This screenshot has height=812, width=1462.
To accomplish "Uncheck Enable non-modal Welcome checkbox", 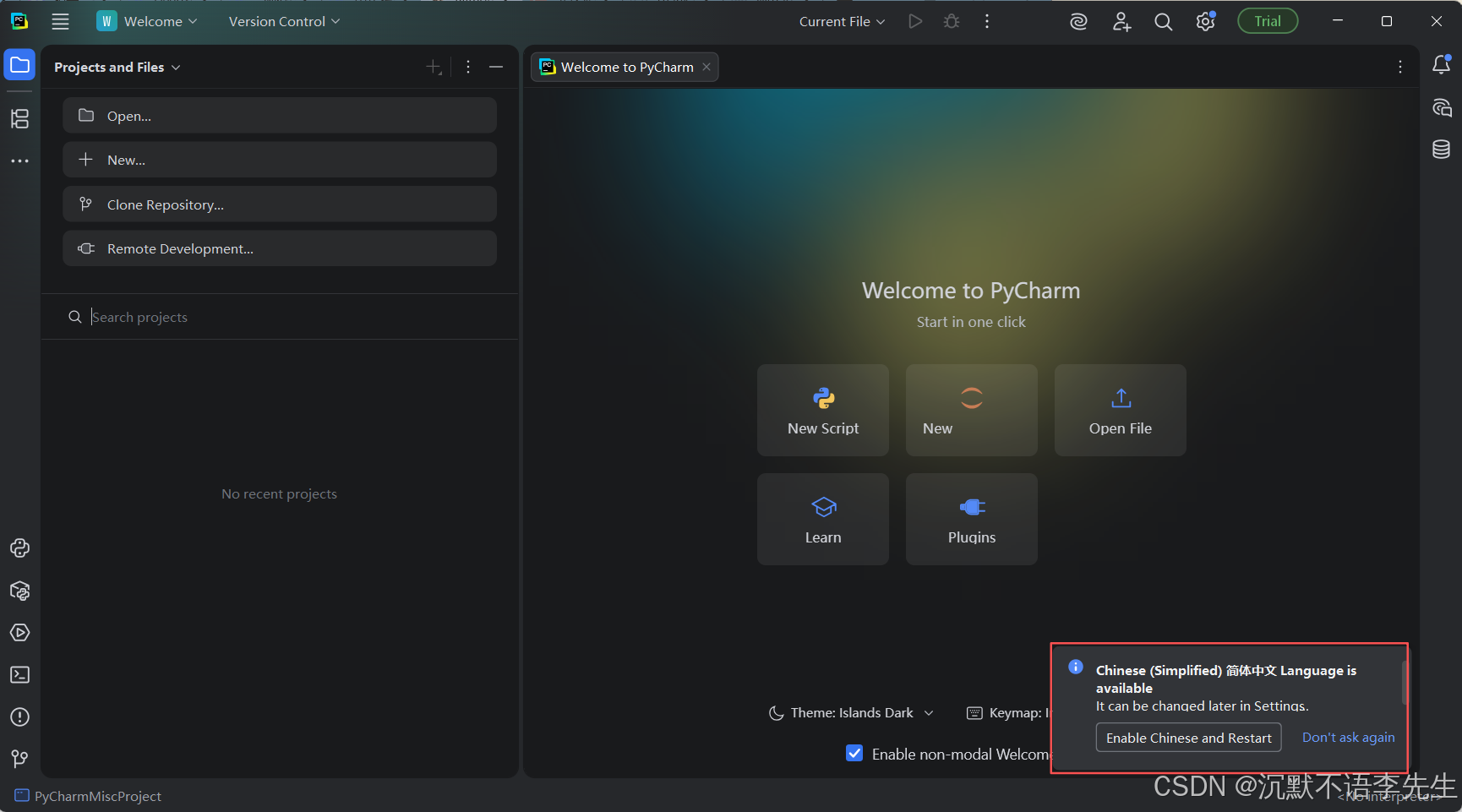I will 854,754.
